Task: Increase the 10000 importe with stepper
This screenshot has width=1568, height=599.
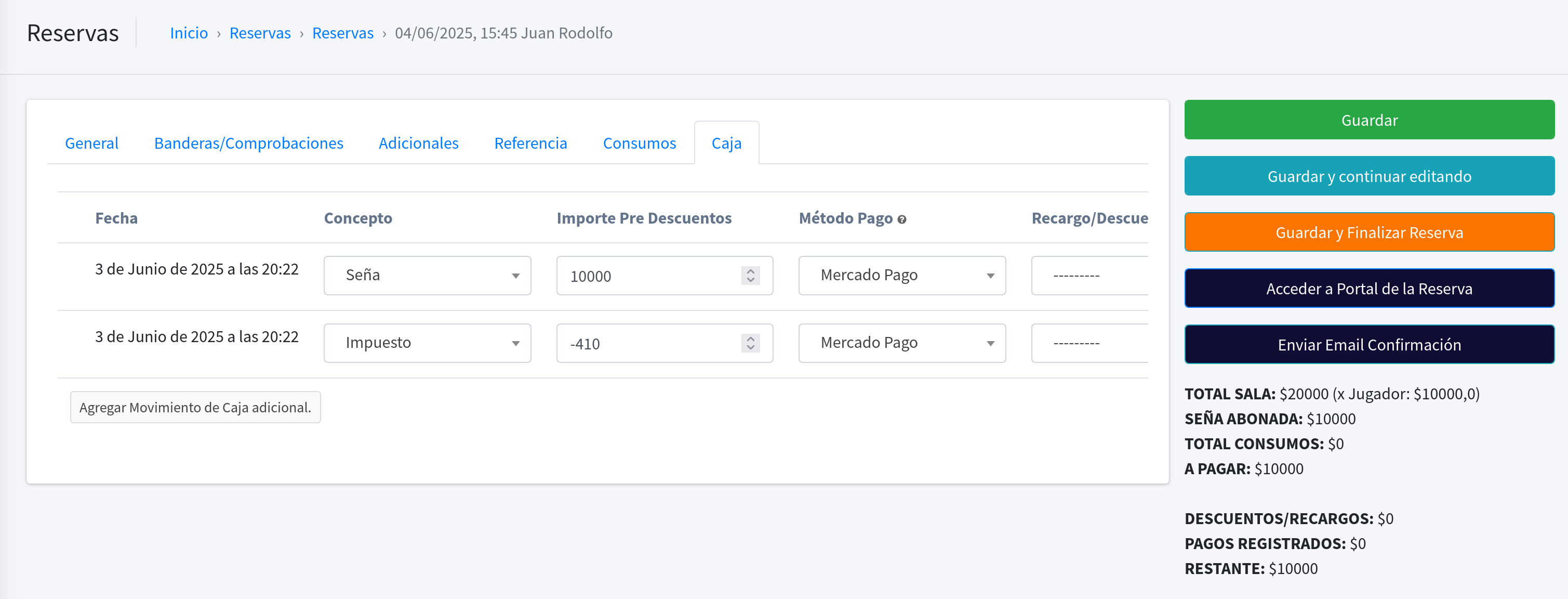Action: click(x=751, y=271)
